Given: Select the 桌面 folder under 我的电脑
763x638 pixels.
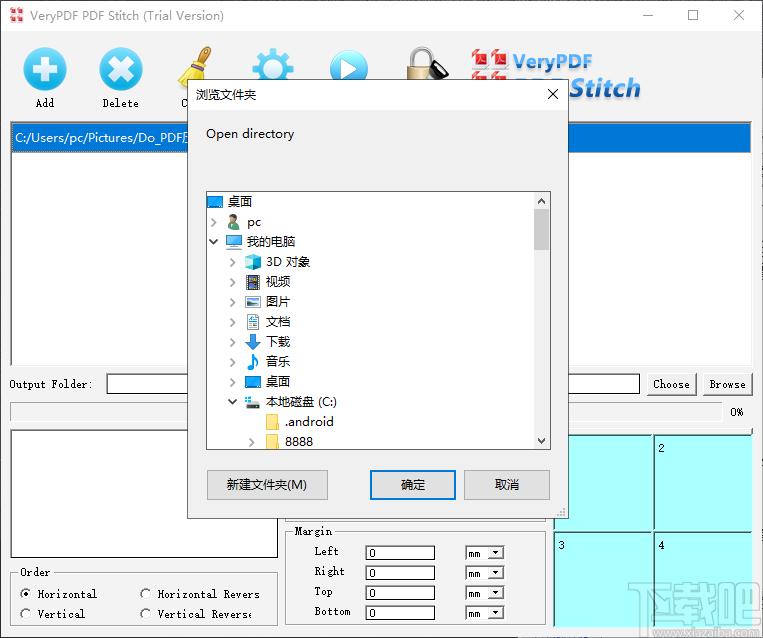Looking at the screenshot, I should coord(278,382).
